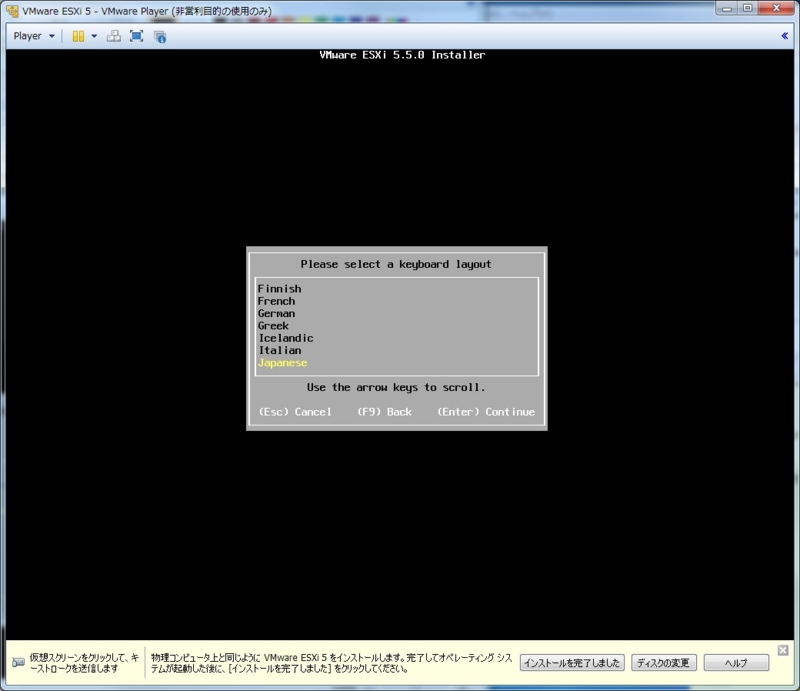Close the installation hint bar

tap(783, 650)
